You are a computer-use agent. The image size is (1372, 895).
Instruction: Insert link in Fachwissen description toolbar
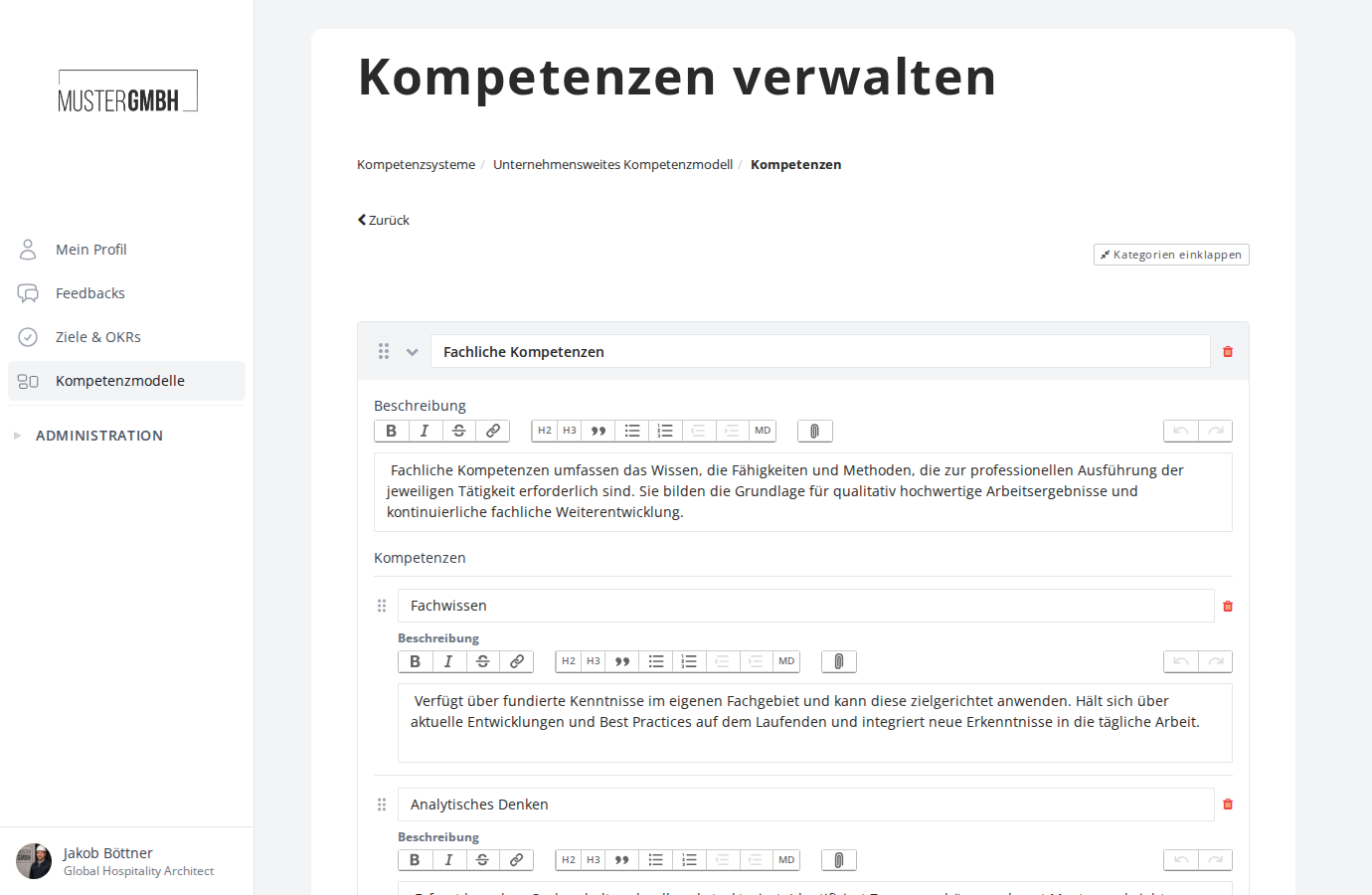[517, 661]
